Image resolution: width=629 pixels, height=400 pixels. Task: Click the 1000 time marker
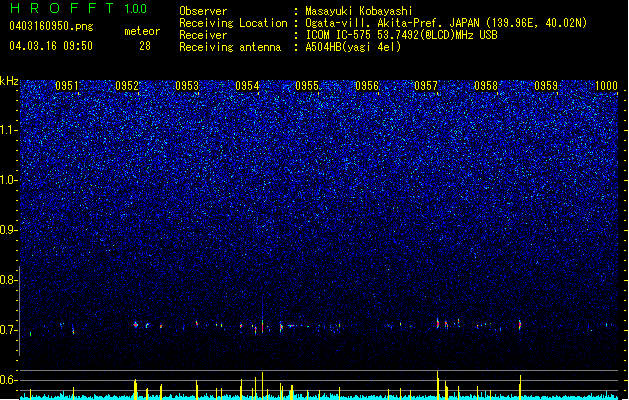click(x=606, y=86)
